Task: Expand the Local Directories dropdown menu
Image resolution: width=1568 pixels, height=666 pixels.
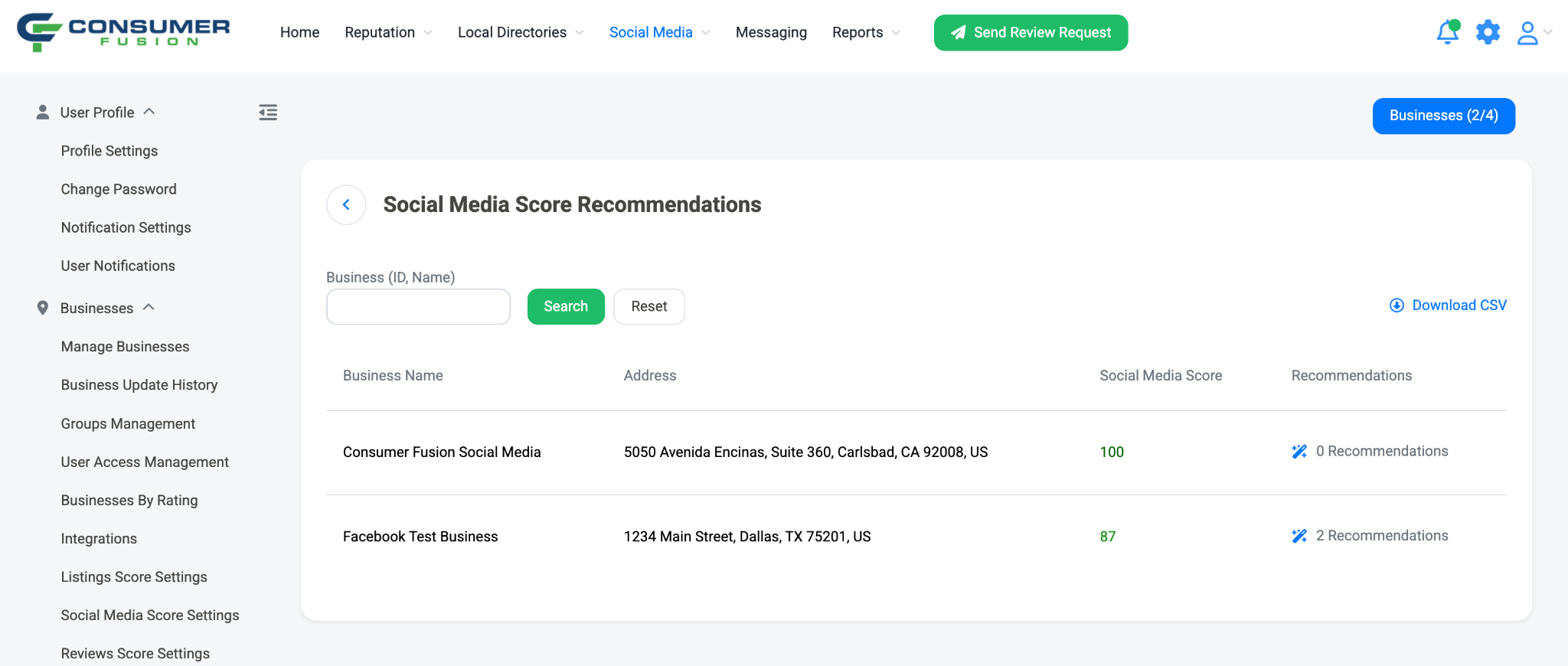Action: point(580,32)
